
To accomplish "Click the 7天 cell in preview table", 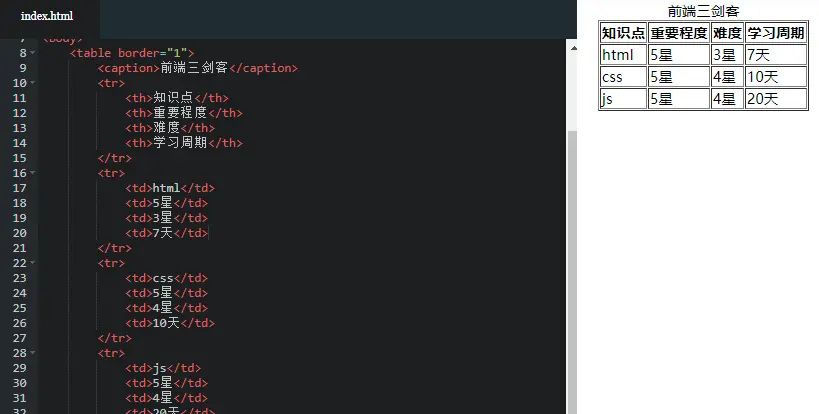I will click(x=776, y=54).
